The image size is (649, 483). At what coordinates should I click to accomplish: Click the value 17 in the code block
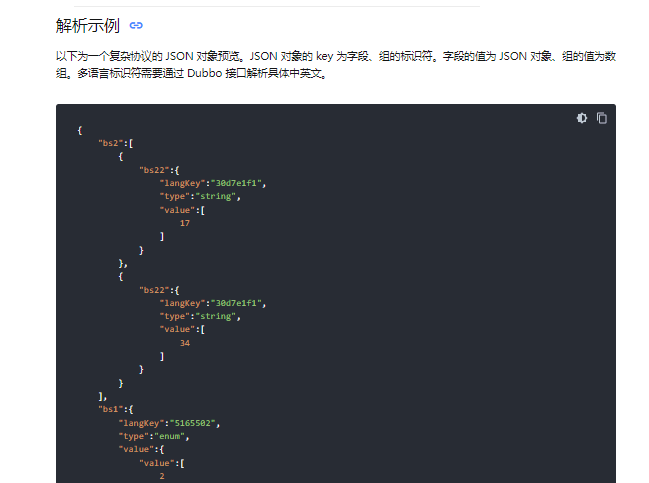pyautogui.click(x=185, y=223)
